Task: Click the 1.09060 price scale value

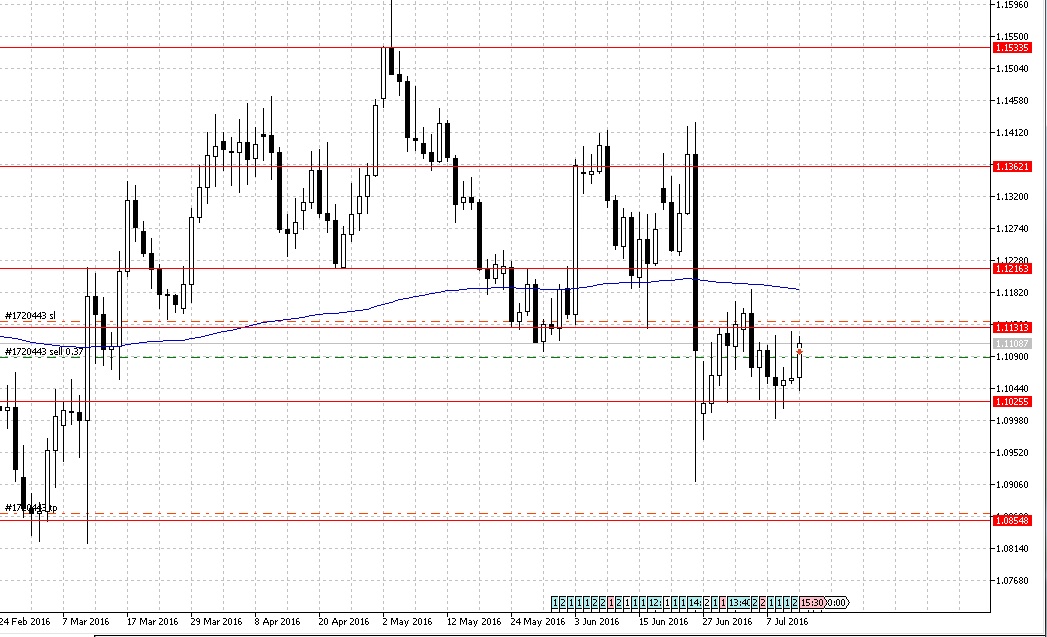Action: pos(1012,485)
